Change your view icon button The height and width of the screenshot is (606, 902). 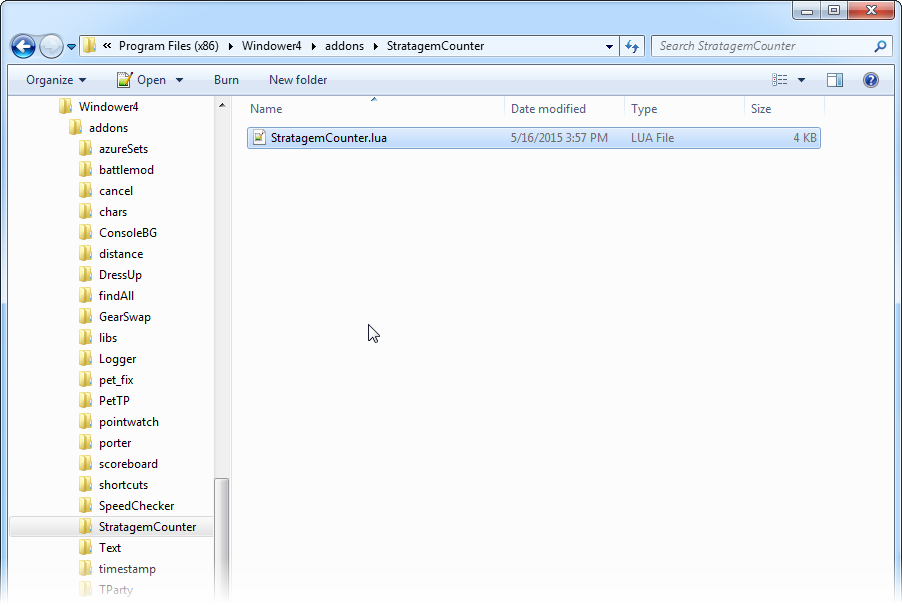779,80
